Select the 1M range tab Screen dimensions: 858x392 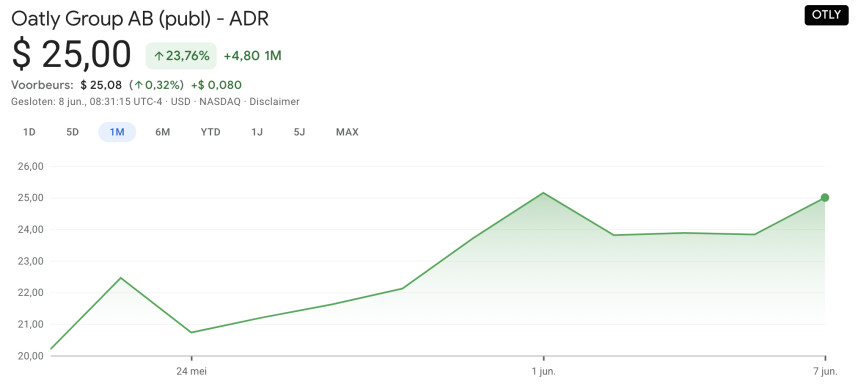(x=117, y=132)
